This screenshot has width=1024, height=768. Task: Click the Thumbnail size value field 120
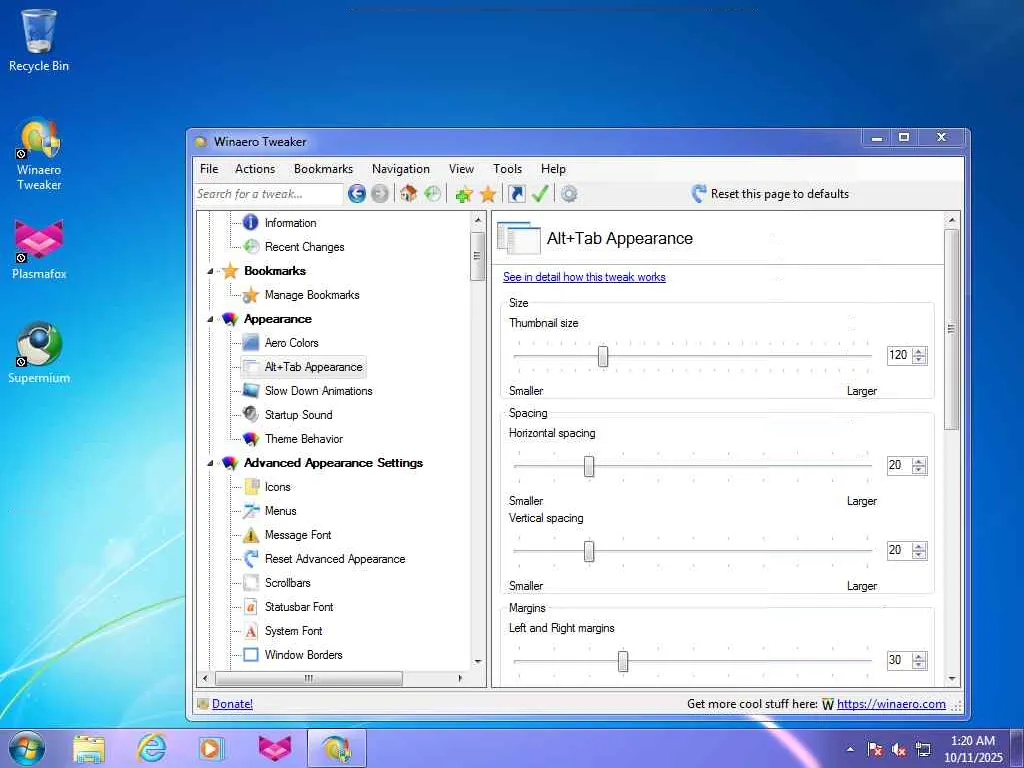[x=899, y=355]
